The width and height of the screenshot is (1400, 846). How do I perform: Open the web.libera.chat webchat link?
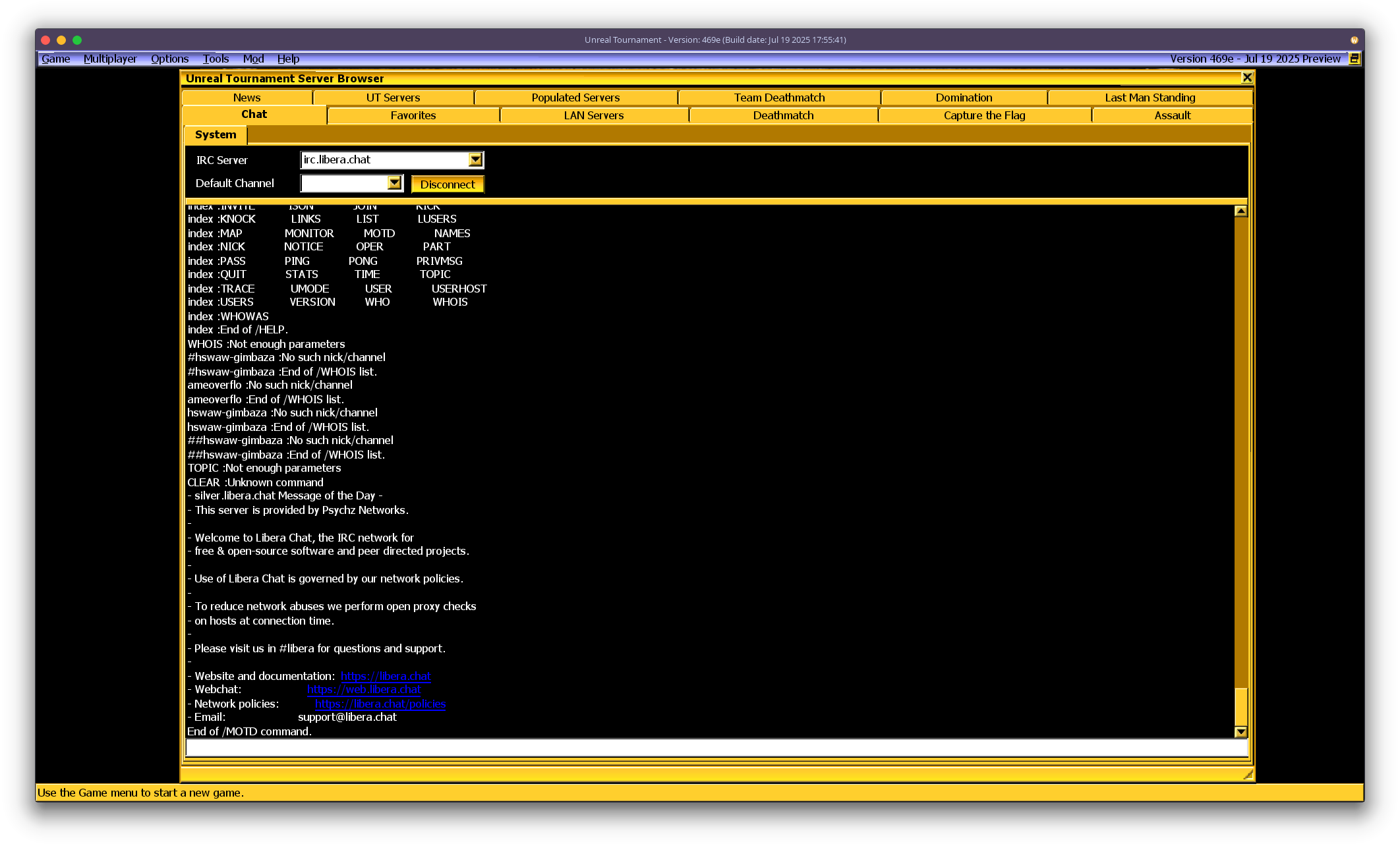pos(363,689)
